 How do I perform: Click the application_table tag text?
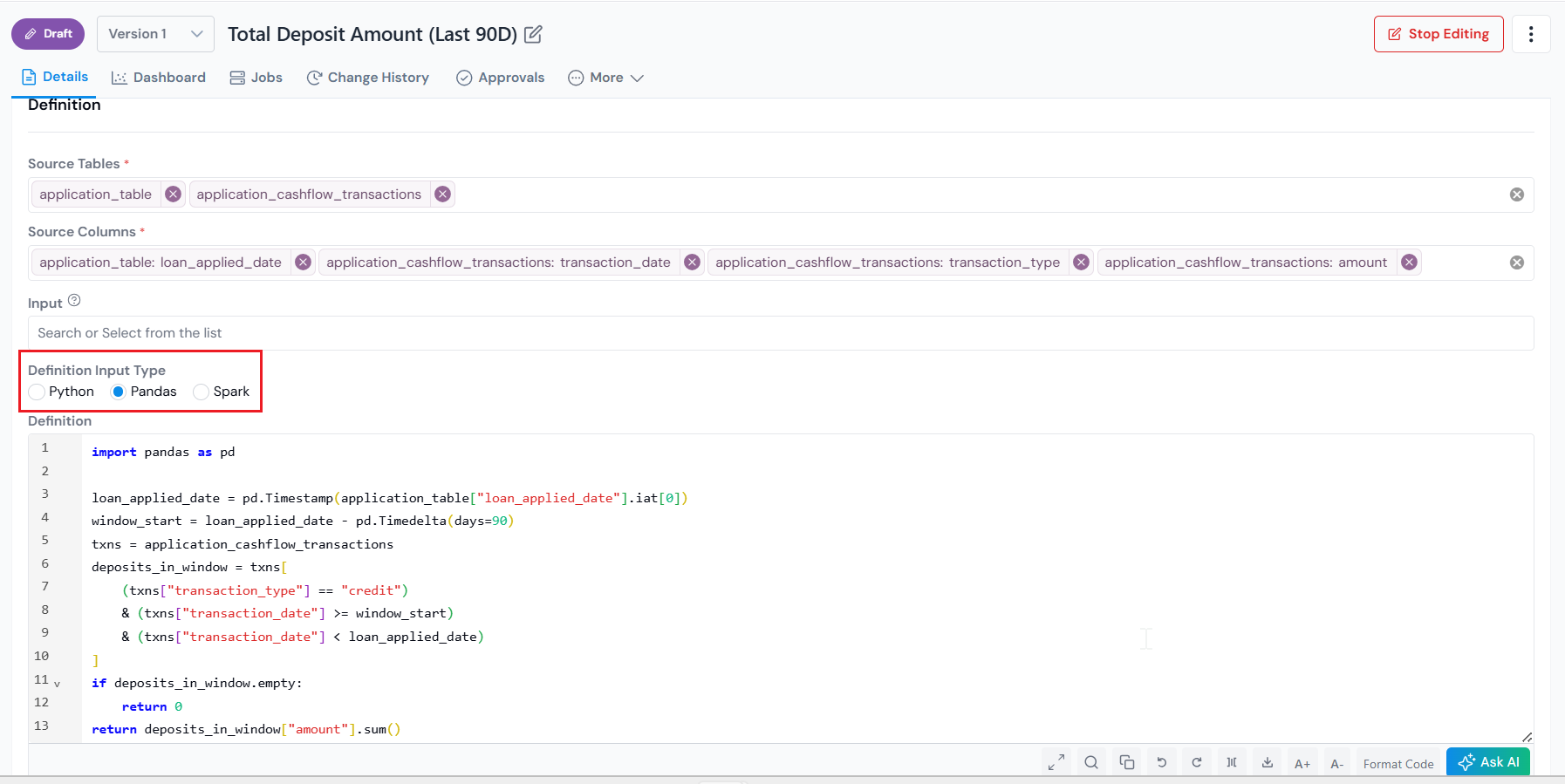(x=95, y=194)
